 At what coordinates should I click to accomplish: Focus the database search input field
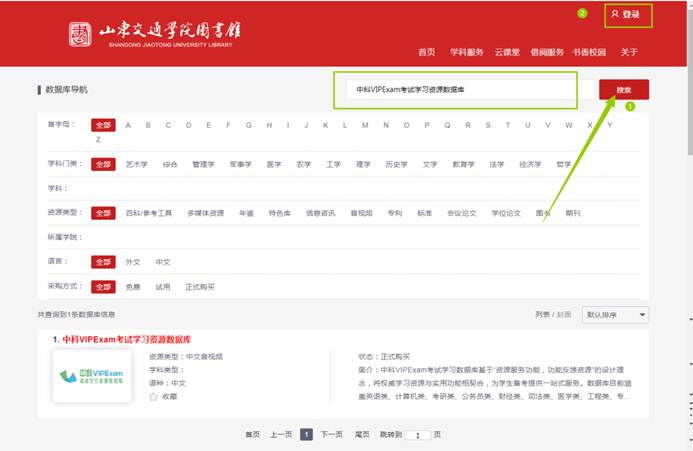pyautogui.click(x=469, y=90)
